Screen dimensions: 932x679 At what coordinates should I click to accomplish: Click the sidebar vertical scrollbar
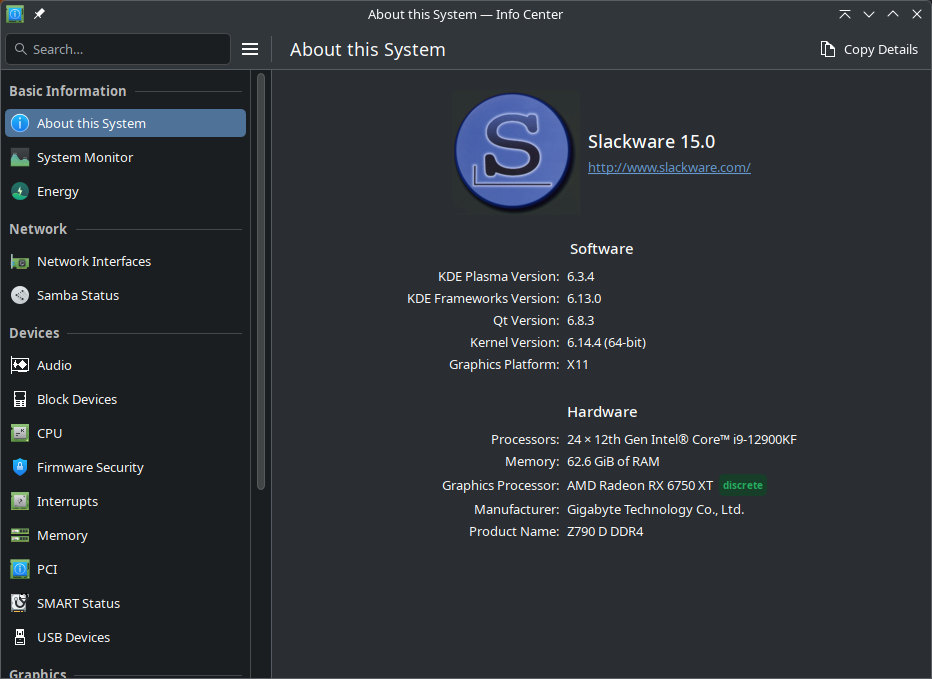tap(260, 281)
